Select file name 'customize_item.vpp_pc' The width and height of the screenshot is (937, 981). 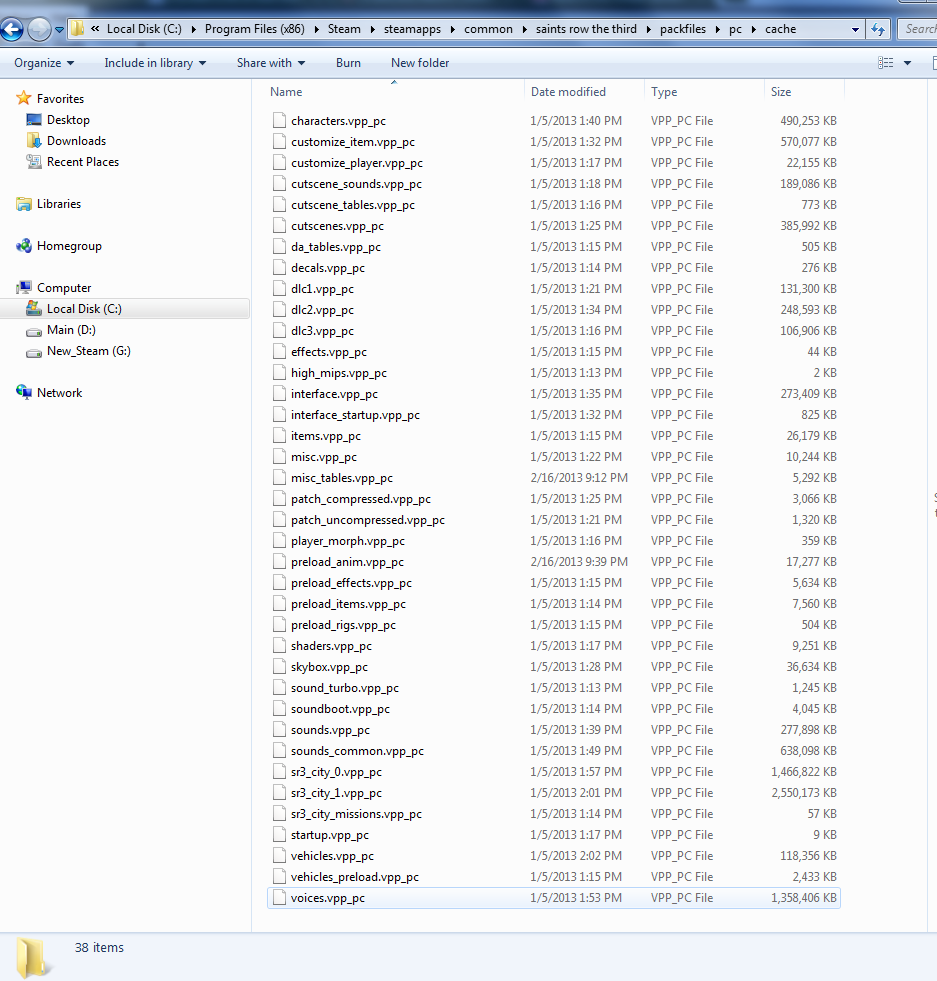click(x=353, y=142)
